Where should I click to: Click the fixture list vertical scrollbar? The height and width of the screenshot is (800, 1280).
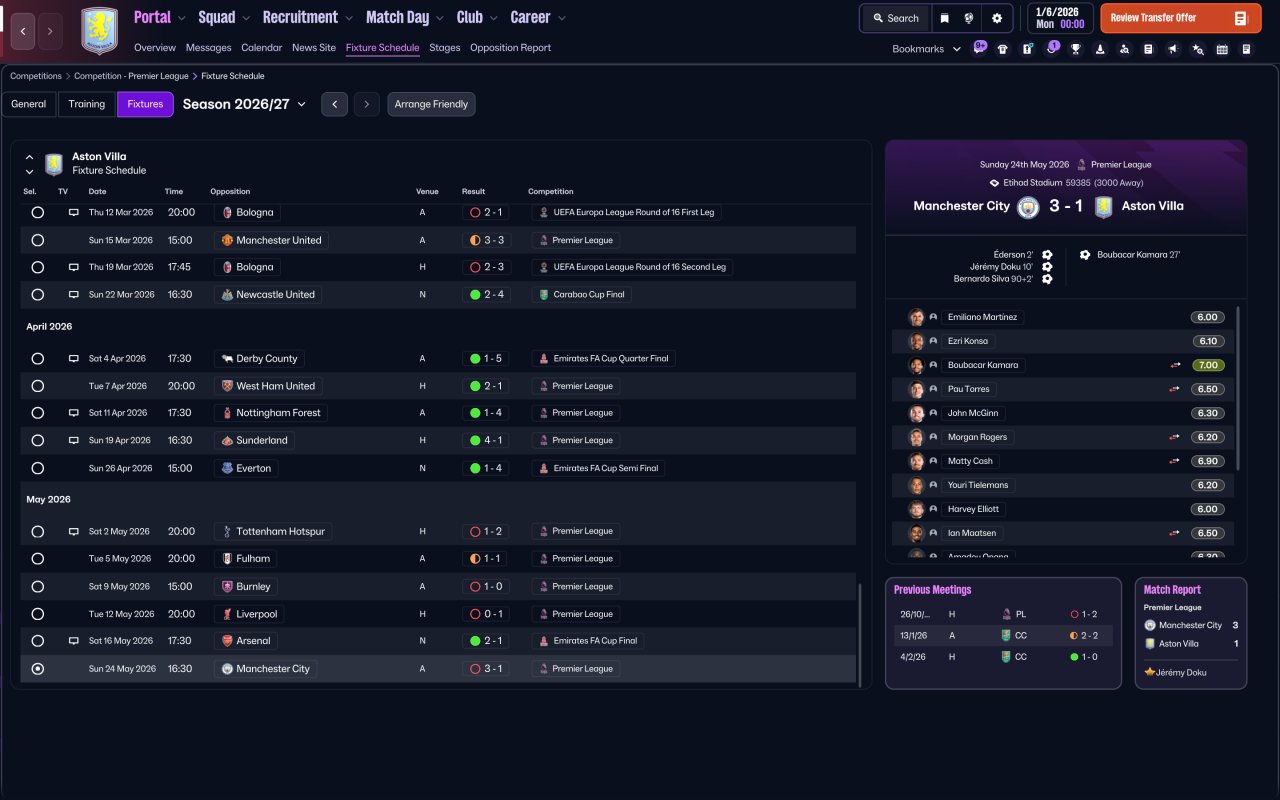[859, 633]
